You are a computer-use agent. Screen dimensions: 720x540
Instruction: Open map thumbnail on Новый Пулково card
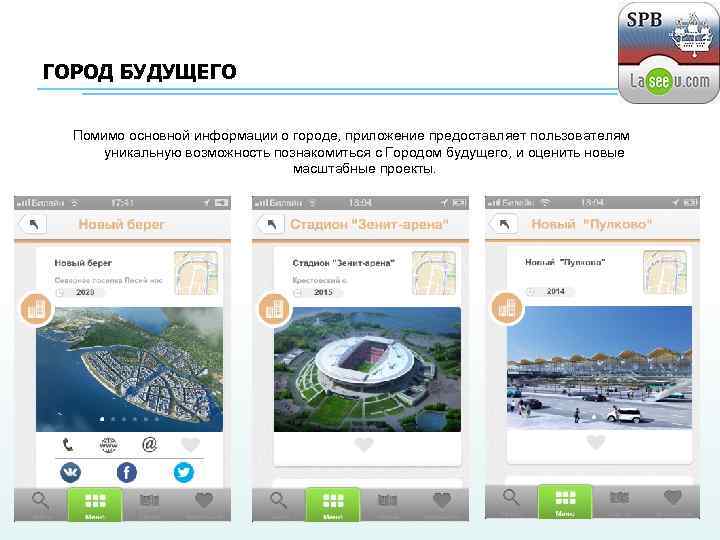(665, 272)
